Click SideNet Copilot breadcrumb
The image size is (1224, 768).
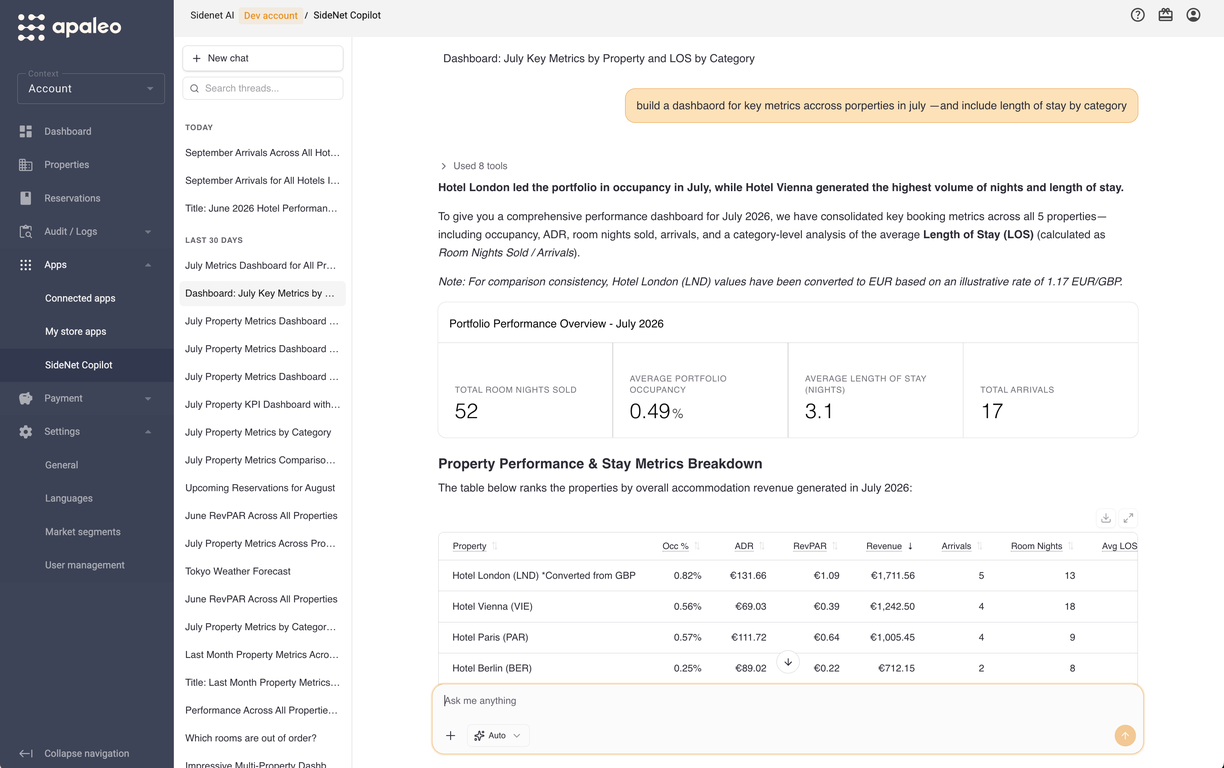click(x=347, y=15)
